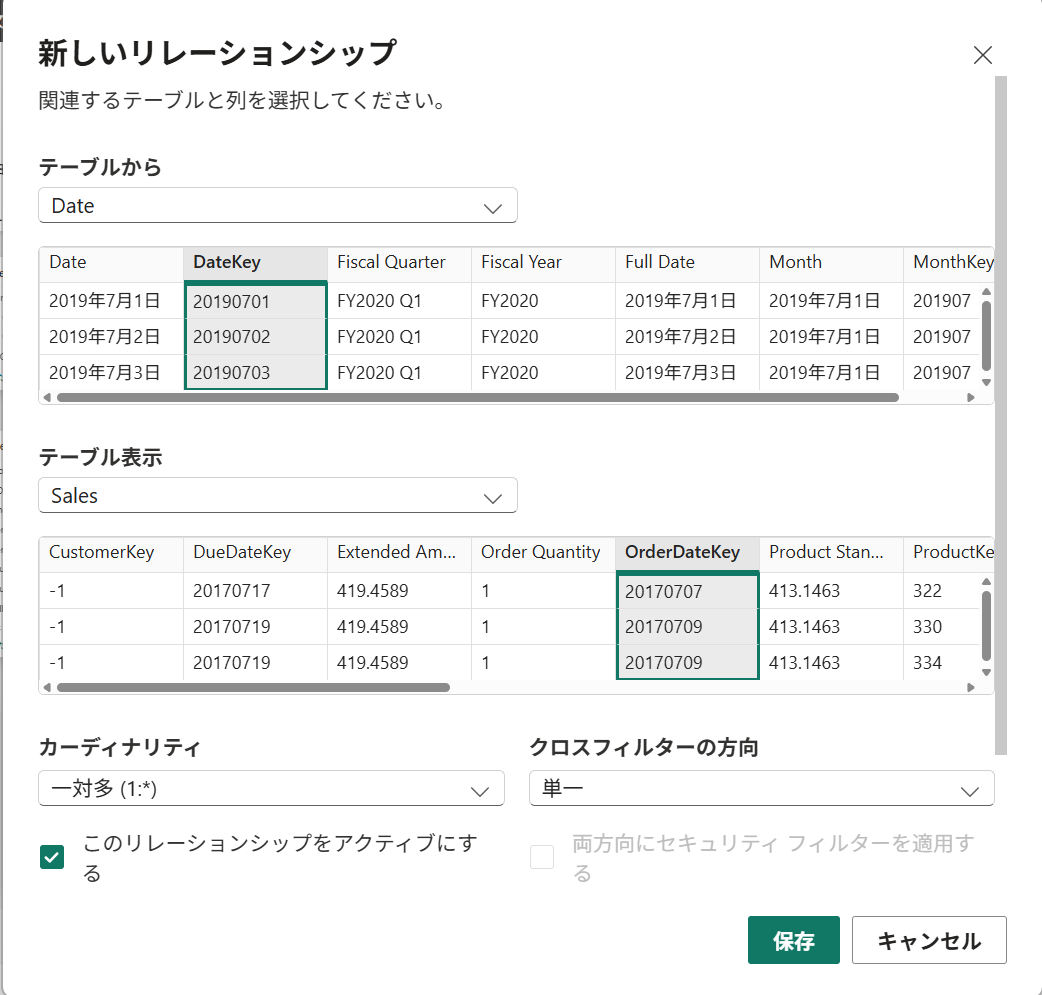
Task: Open the Sales target table dropdown
Action: pyautogui.click(x=278, y=495)
